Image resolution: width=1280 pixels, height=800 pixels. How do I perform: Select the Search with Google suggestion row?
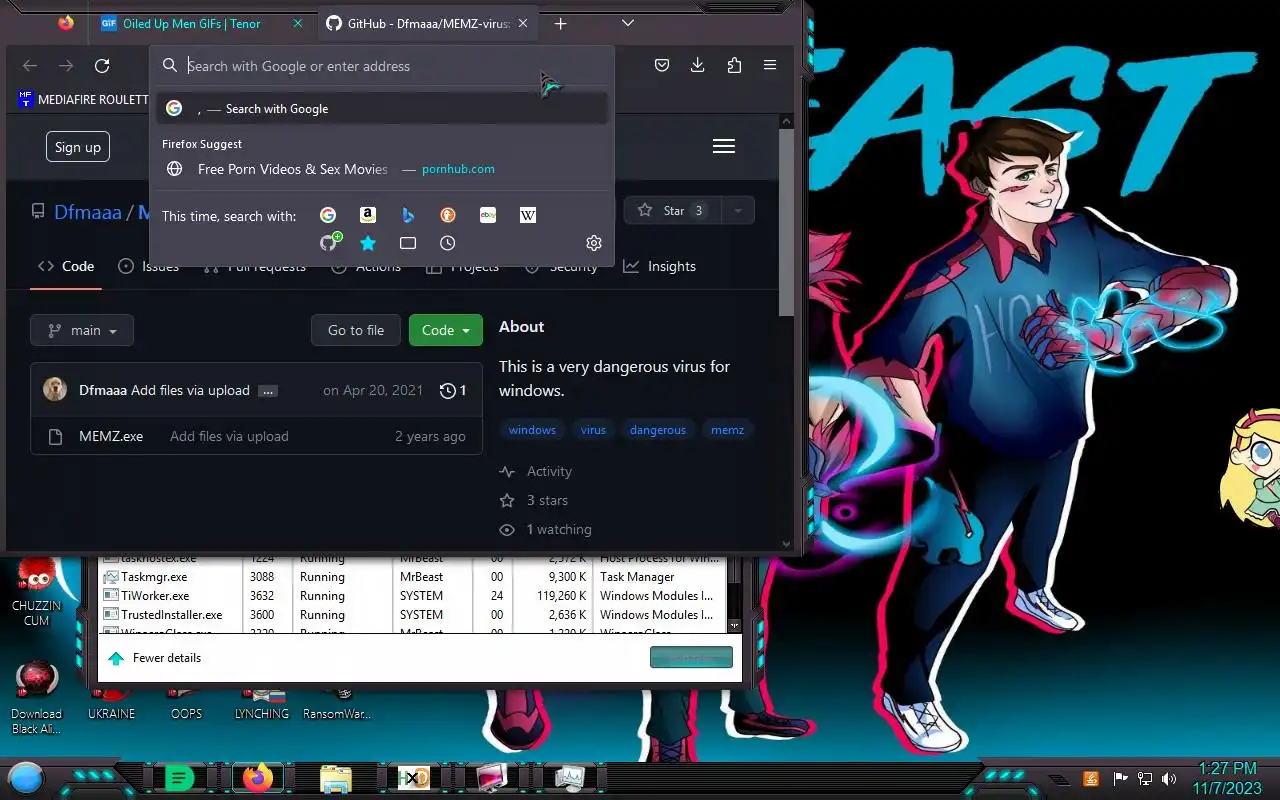[x=382, y=108]
